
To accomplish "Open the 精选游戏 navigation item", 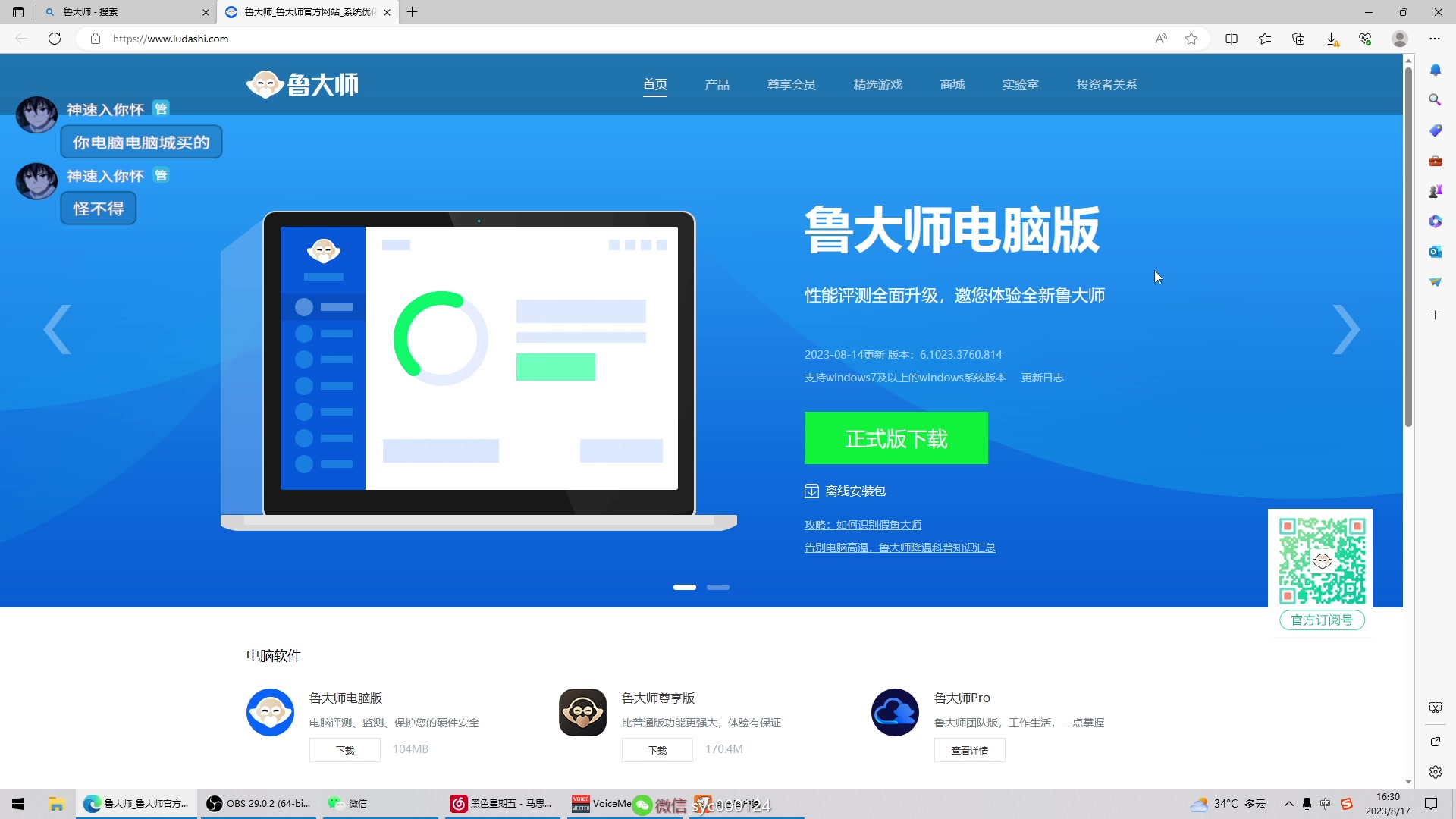I will [877, 84].
